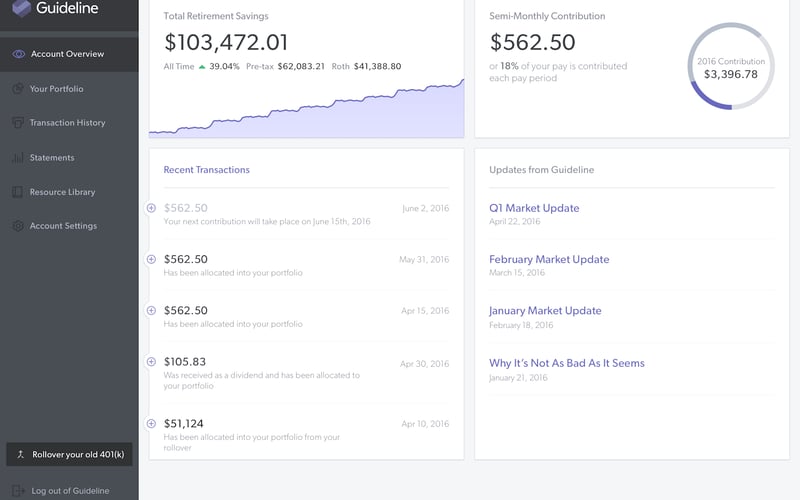Expand the June 2, 2016 pending transaction
This screenshot has width=800, height=500.
tap(151, 208)
